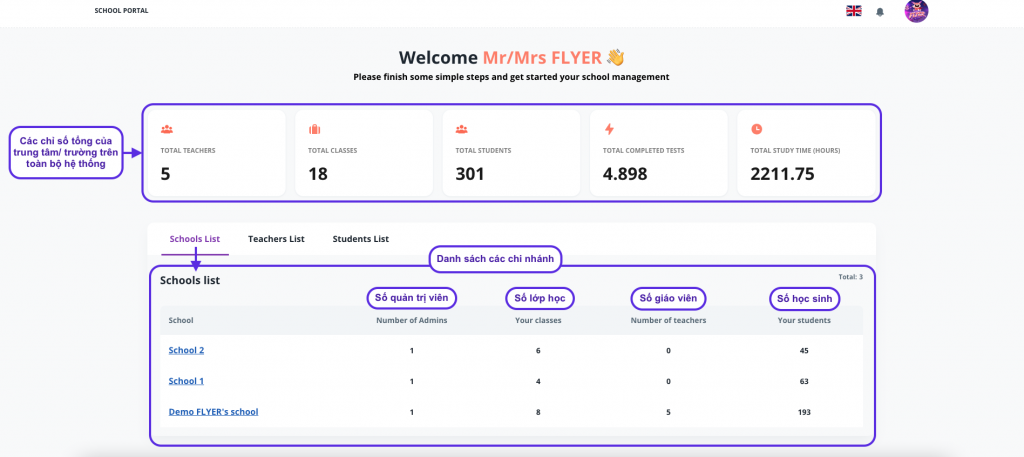Click the Completed Tests lightning icon
This screenshot has height=457, width=1024.
tap(609, 129)
